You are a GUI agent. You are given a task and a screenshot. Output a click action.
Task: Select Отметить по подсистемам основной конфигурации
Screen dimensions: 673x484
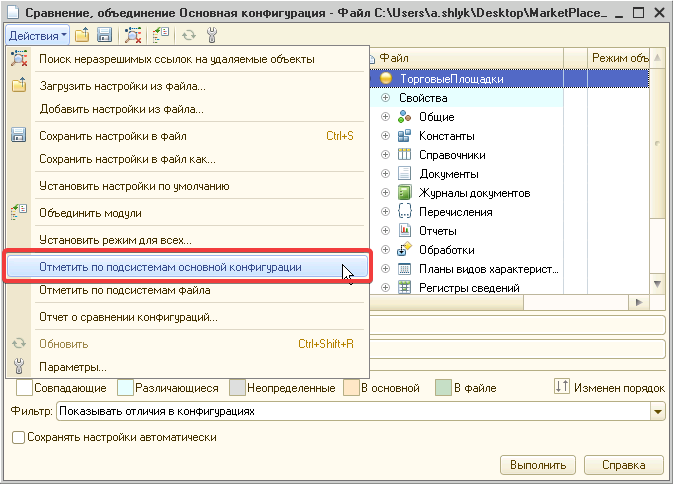(170, 267)
